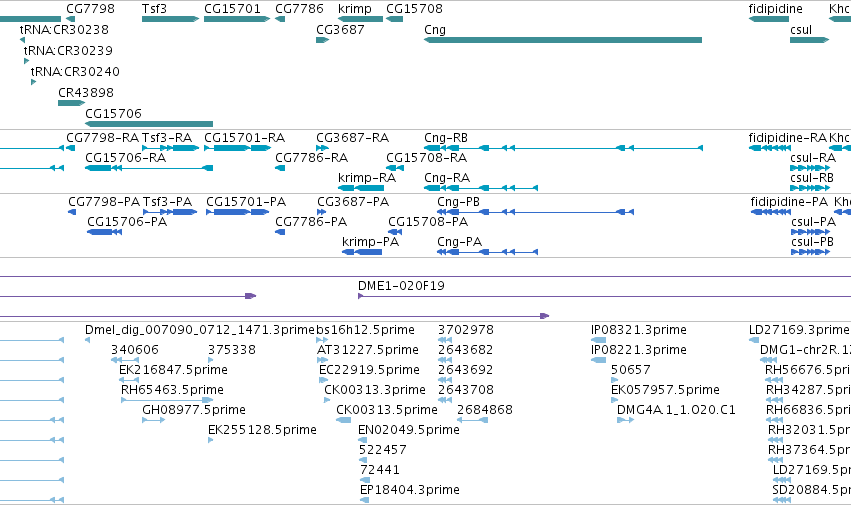Click the CG7798 gene label

[90, 9]
